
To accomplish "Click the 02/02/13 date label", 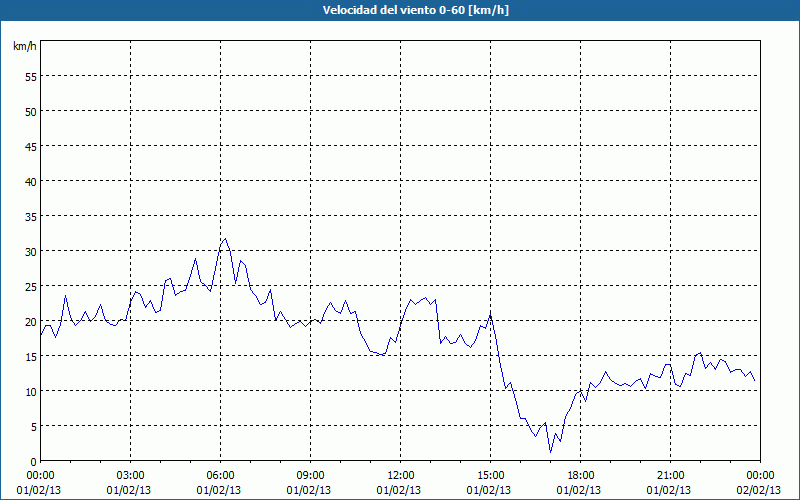I will click(760, 490).
